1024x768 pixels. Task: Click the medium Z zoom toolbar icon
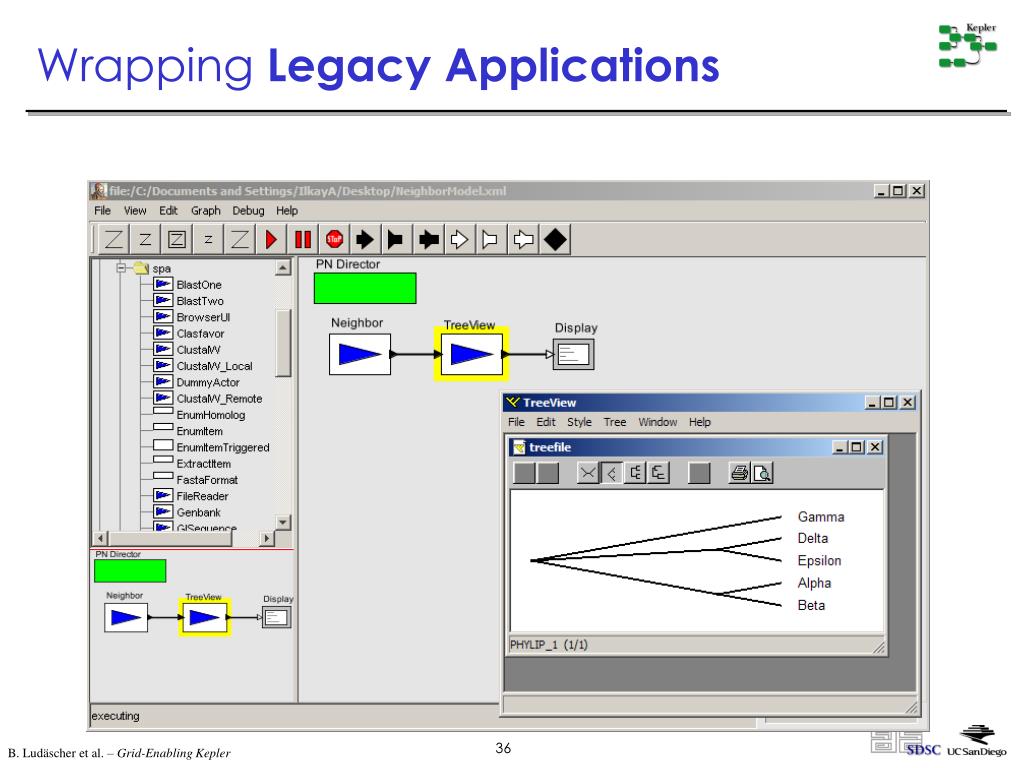(145, 239)
